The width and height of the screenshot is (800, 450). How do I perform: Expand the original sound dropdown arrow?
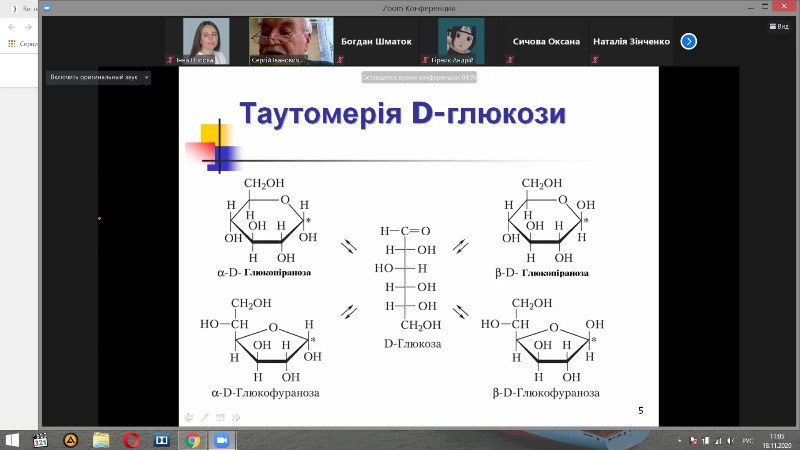point(146,78)
